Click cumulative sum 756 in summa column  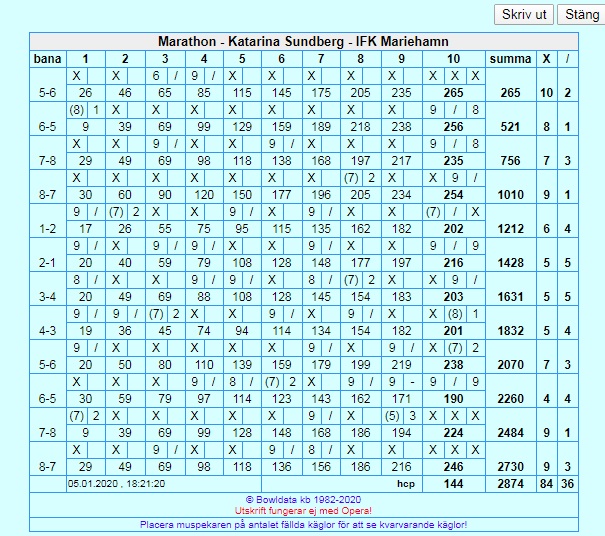[510, 161]
